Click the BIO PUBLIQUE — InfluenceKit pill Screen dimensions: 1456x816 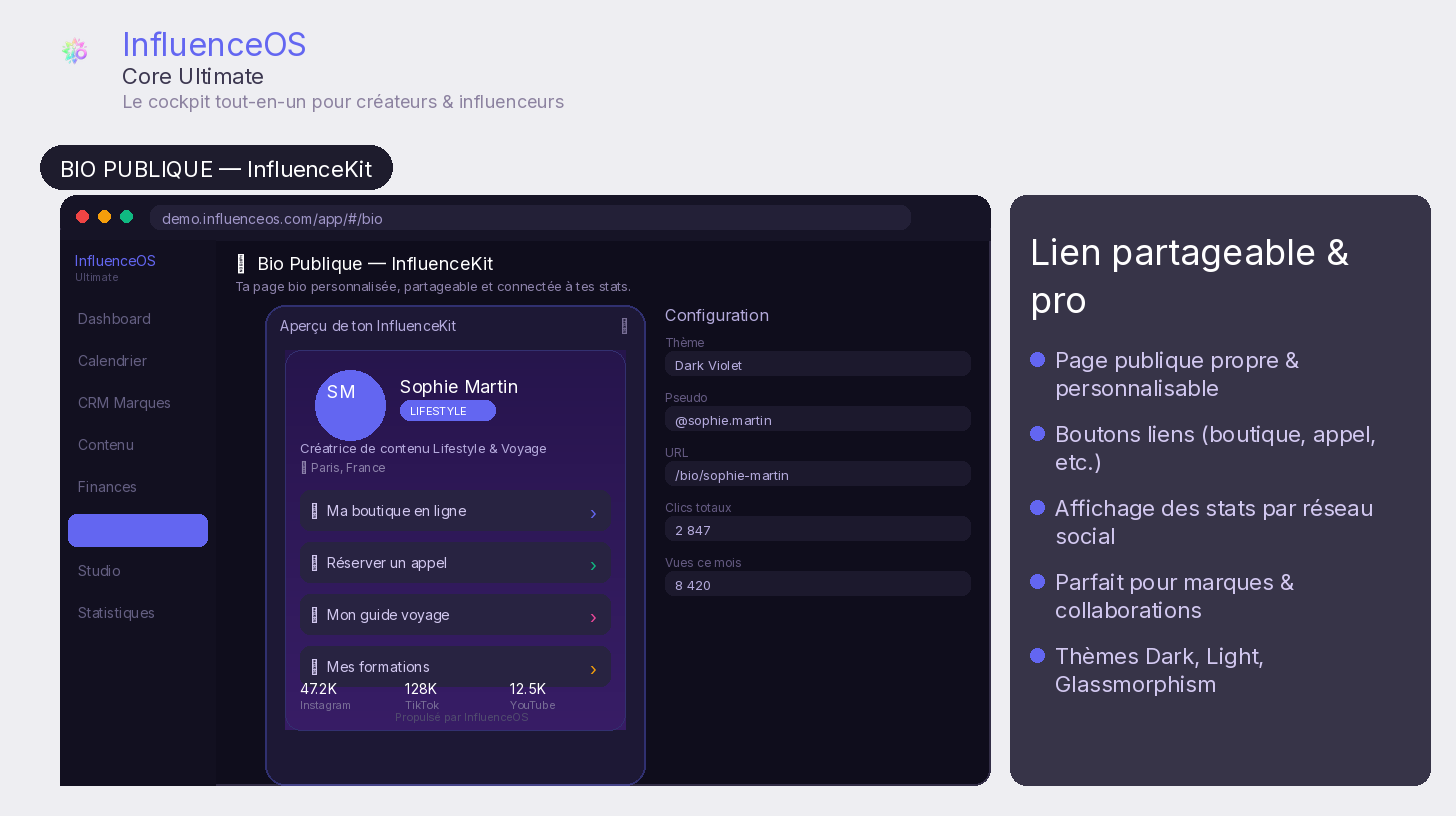[x=216, y=168]
